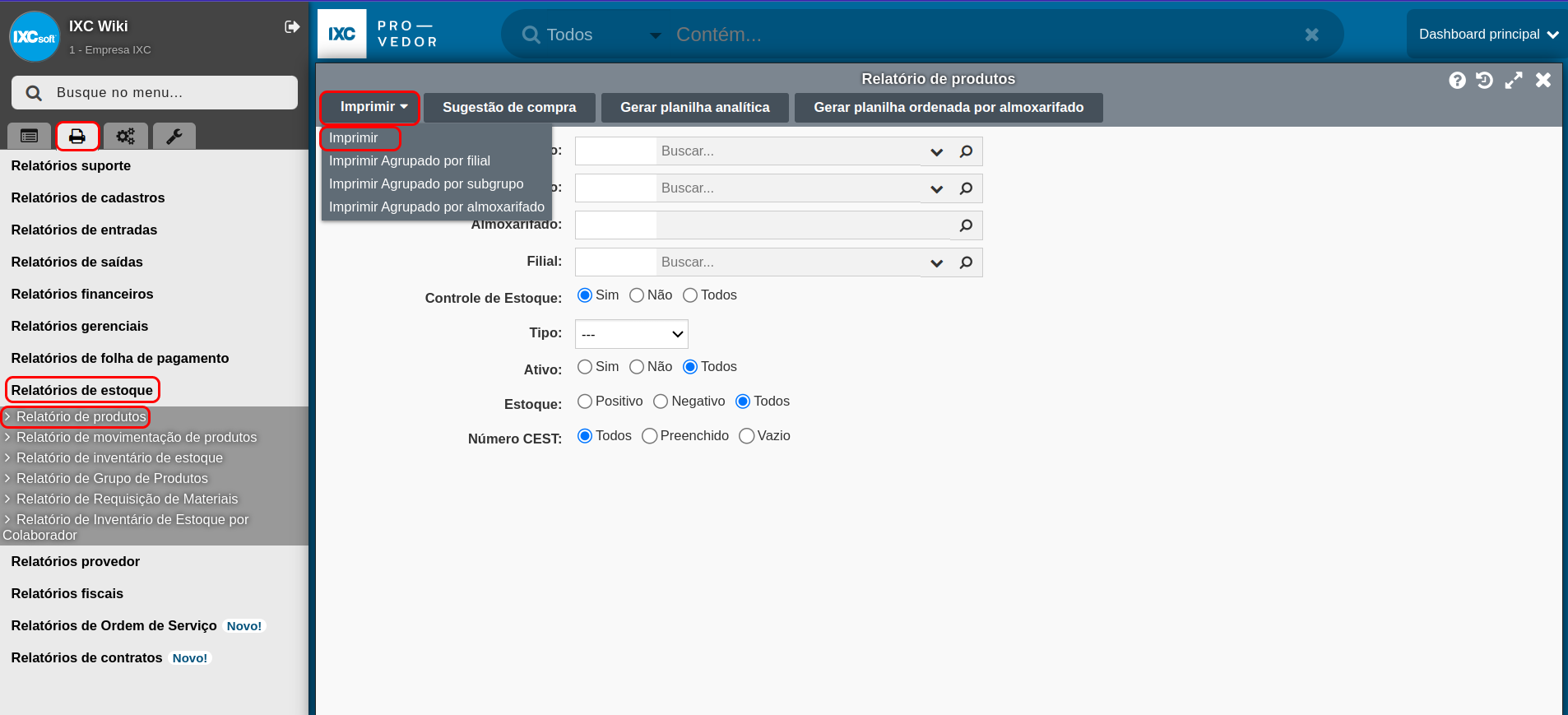1568x715 pixels.
Task: Clear the top search with the X icon
Action: [1312, 35]
